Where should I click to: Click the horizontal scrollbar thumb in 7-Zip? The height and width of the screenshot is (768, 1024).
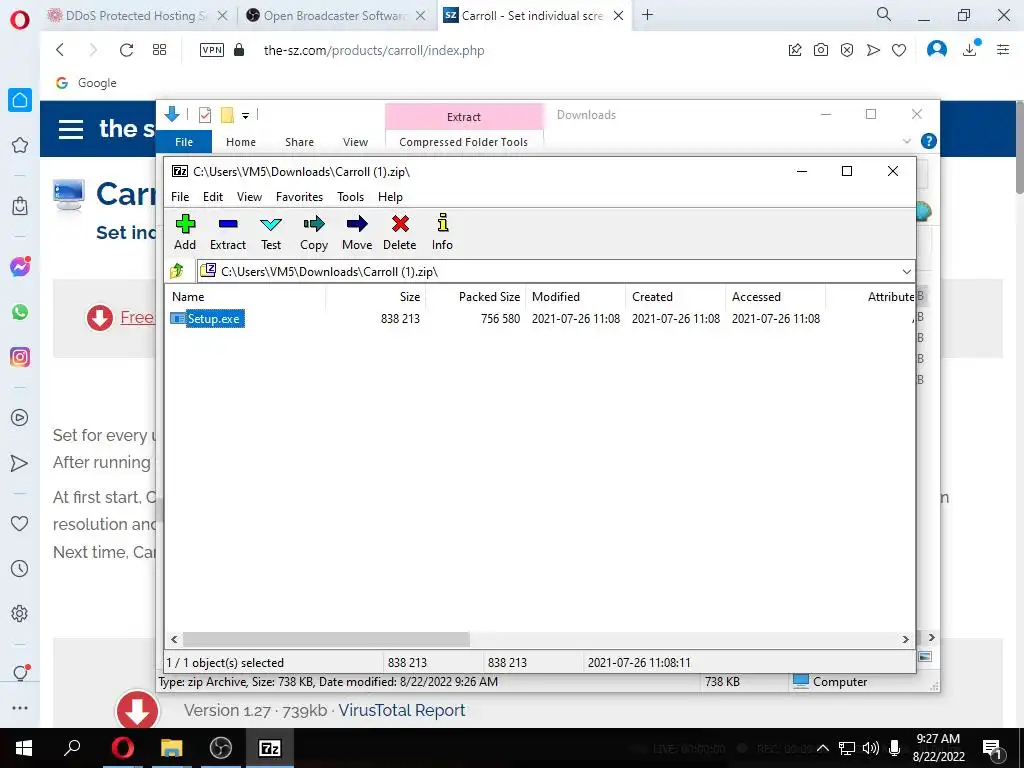point(326,639)
